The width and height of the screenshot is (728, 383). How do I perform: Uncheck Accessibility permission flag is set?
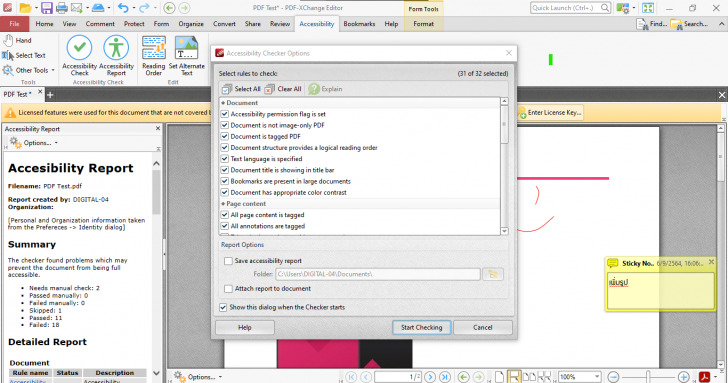(x=225, y=114)
